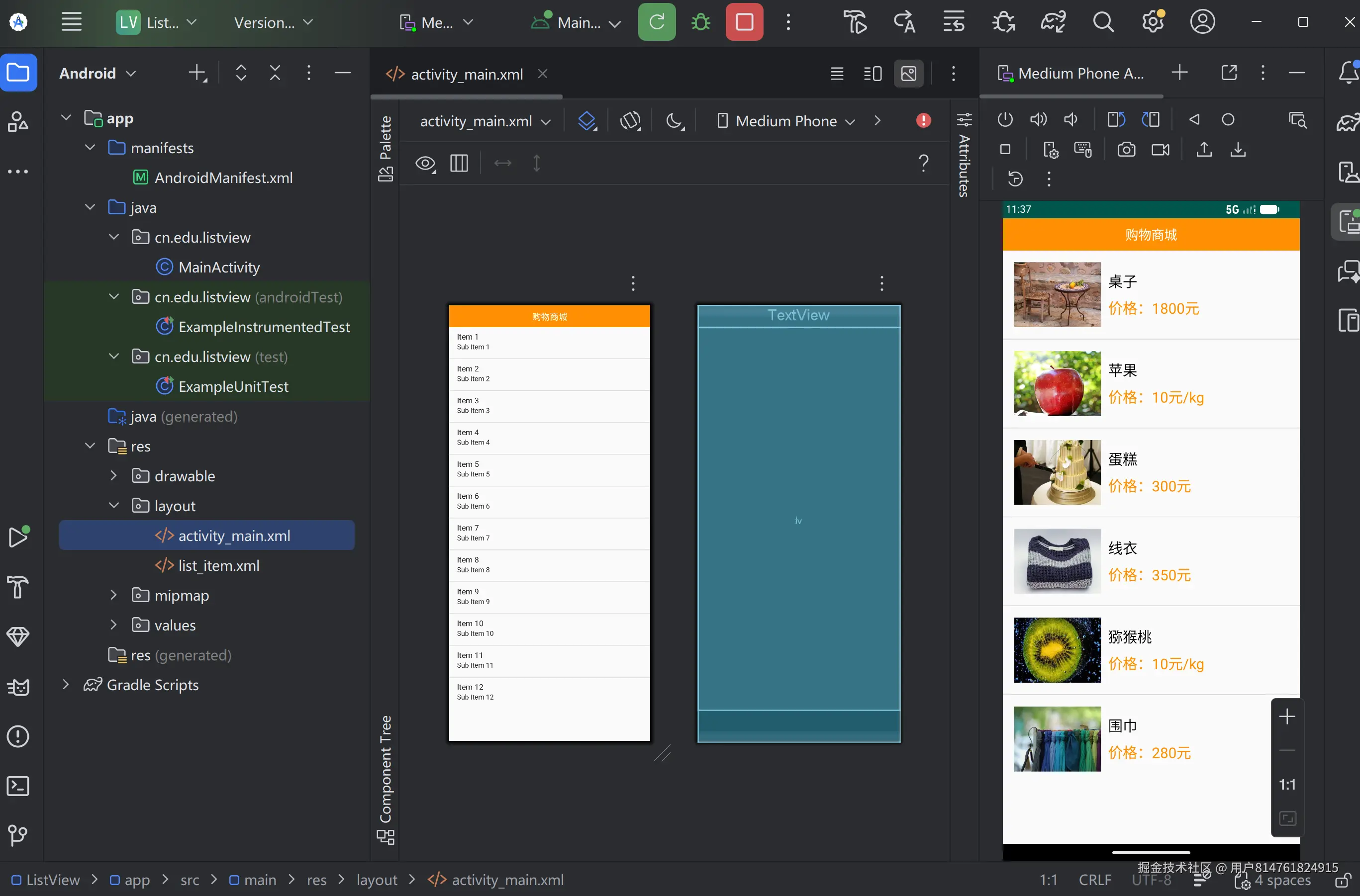Select the 苹果 apple thumbnail in emulator

pyautogui.click(x=1057, y=383)
